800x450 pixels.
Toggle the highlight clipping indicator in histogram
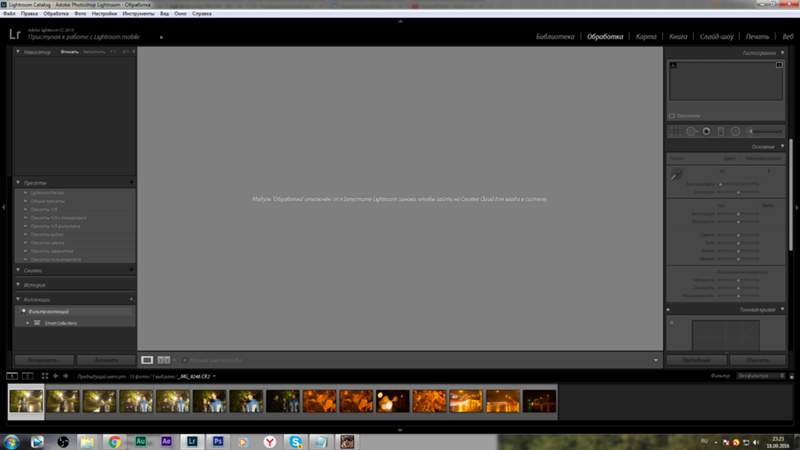pos(778,66)
